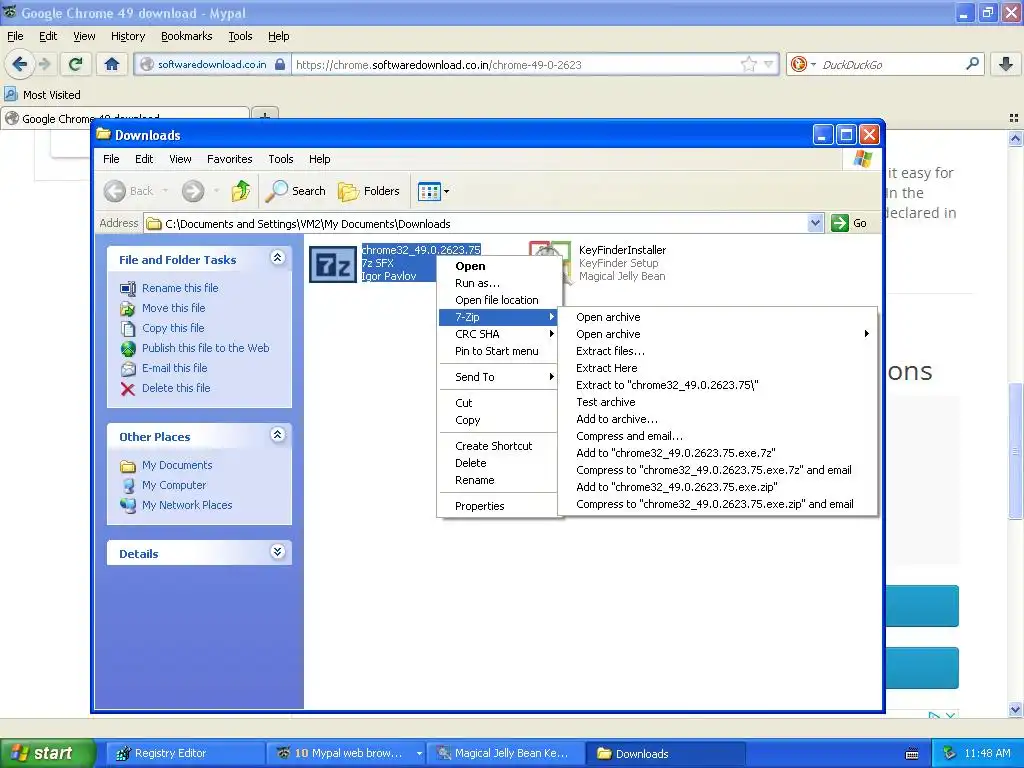
Task: Bookmark page with the star icon
Action: pos(748,64)
